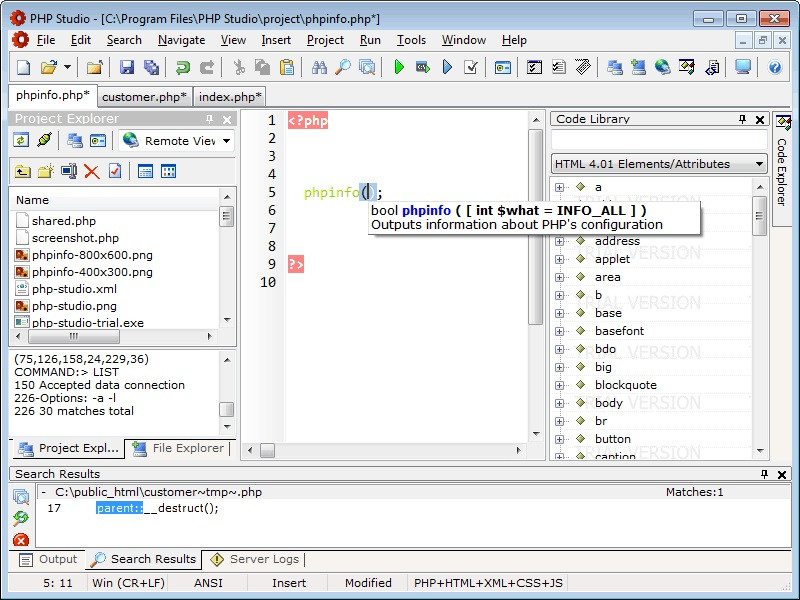Switch to the customer.php* editor tab
Viewport: 800px width, 600px height.
pos(144,97)
